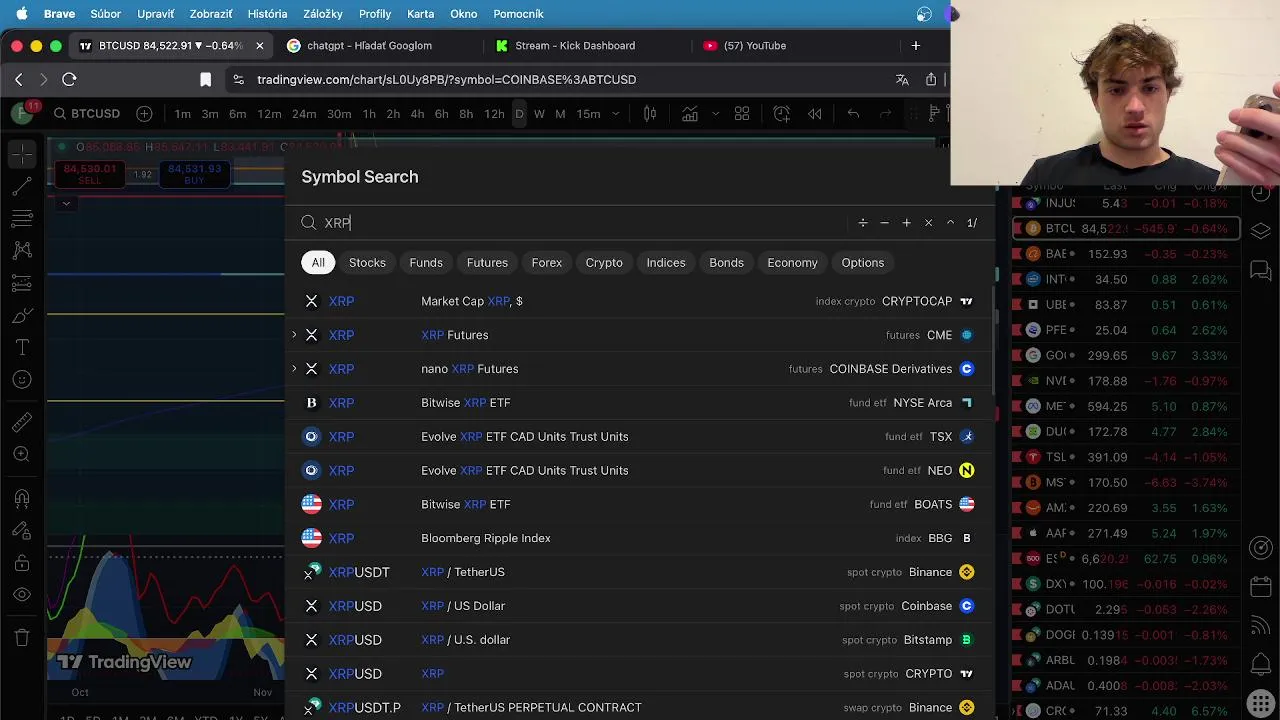Screen dimensions: 1280x720
Task: Select the All filter chip
Action: pos(318,263)
